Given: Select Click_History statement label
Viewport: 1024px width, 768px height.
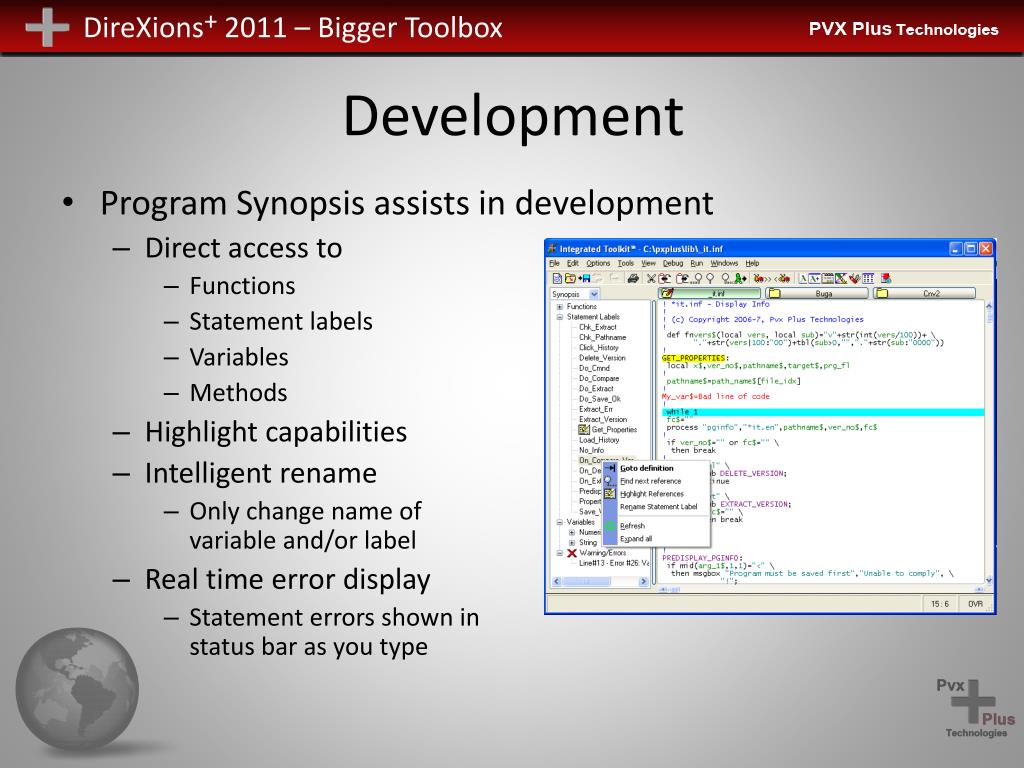Looking at the screenshot, I should click(598, 347).
